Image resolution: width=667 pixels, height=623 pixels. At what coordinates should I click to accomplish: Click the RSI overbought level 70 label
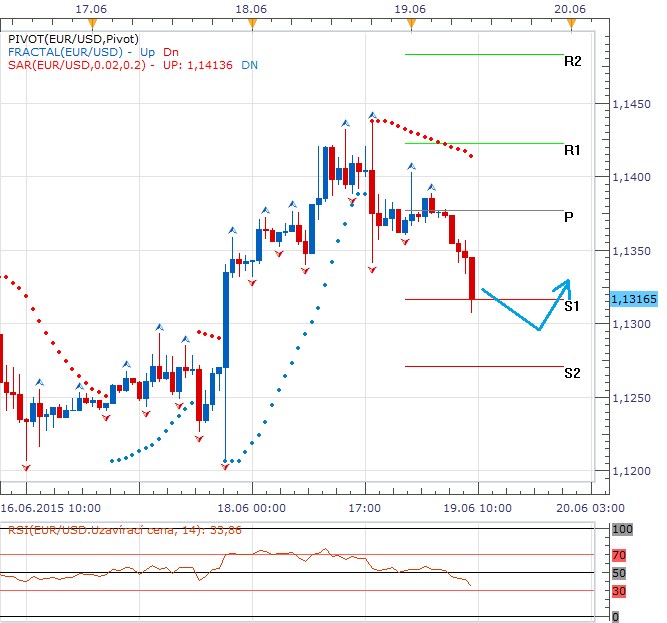[618, 553]
